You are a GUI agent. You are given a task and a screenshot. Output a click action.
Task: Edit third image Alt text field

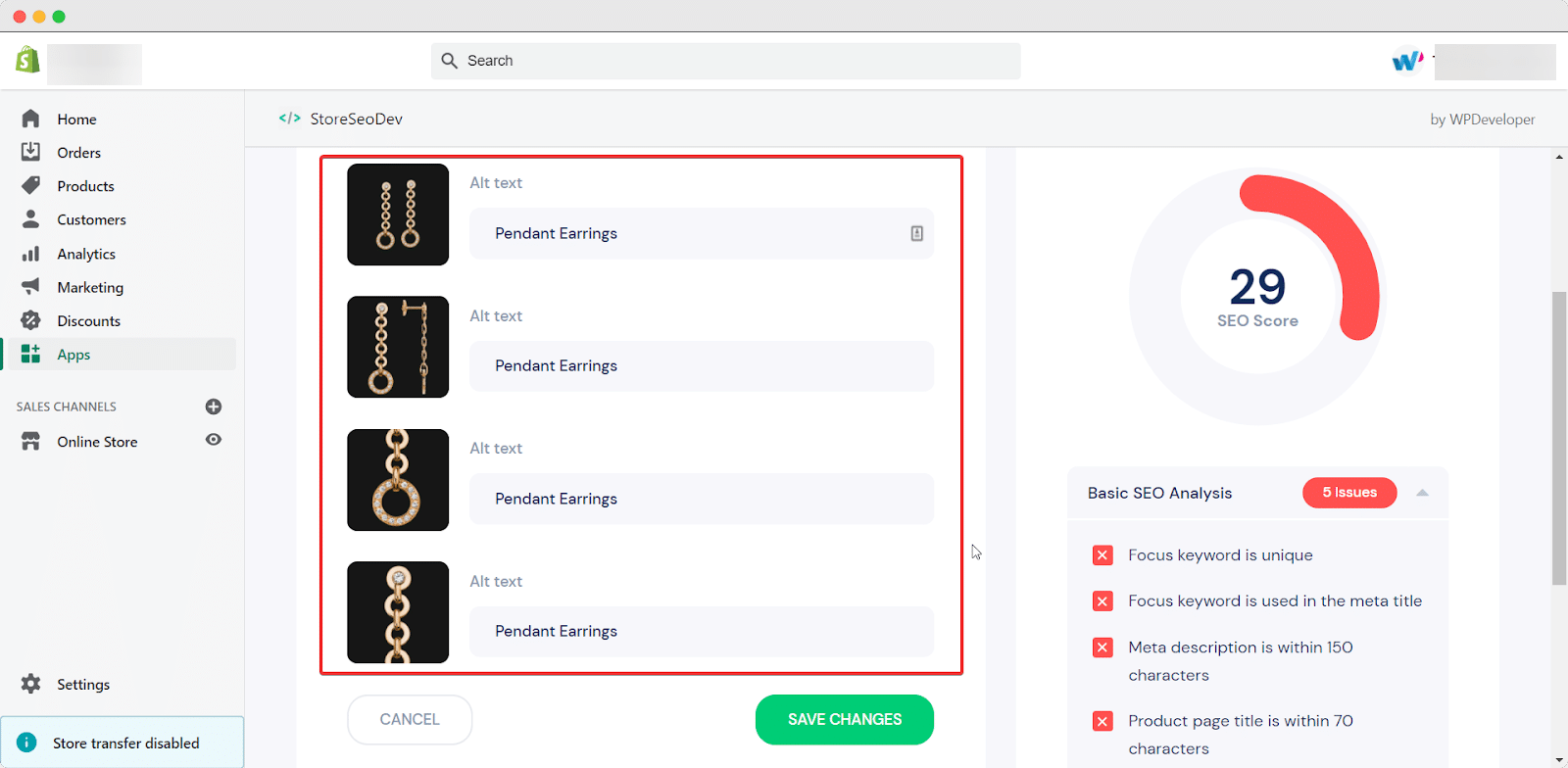(x=702, y=499)
